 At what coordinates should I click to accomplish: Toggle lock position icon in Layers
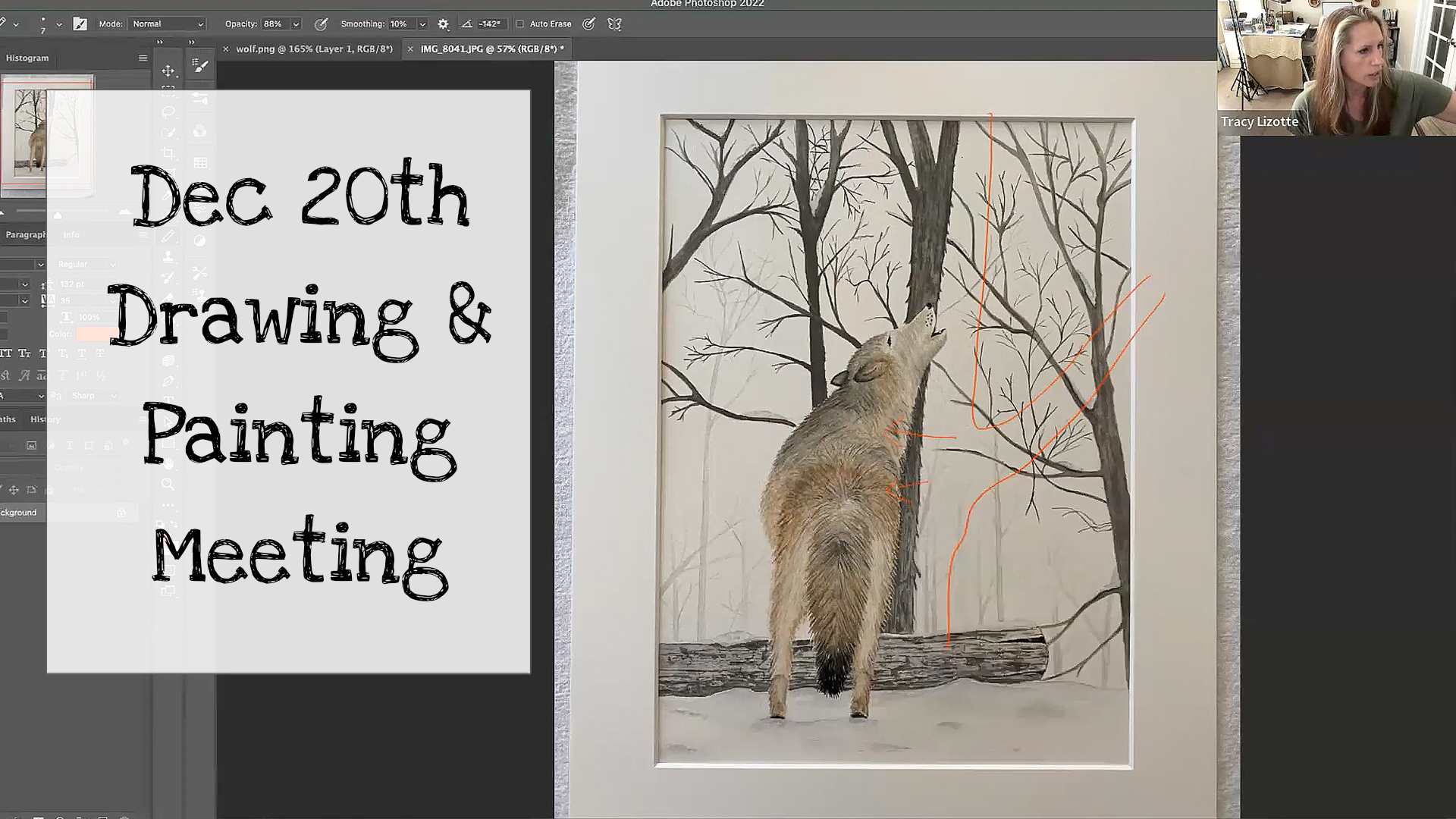pos(14,490)
